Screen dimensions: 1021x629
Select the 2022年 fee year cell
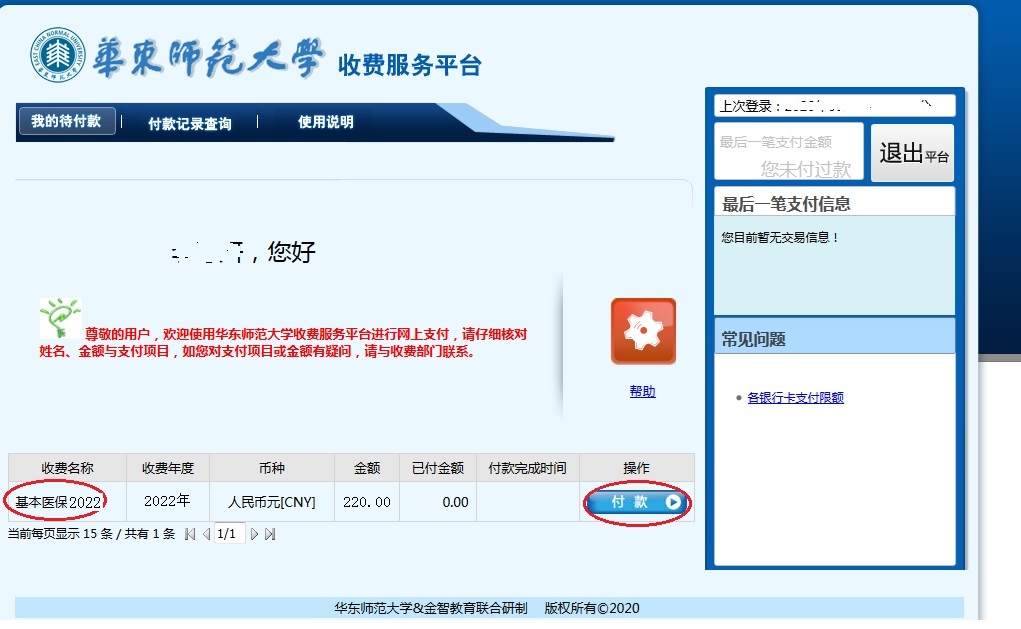[x=167, y=501]
